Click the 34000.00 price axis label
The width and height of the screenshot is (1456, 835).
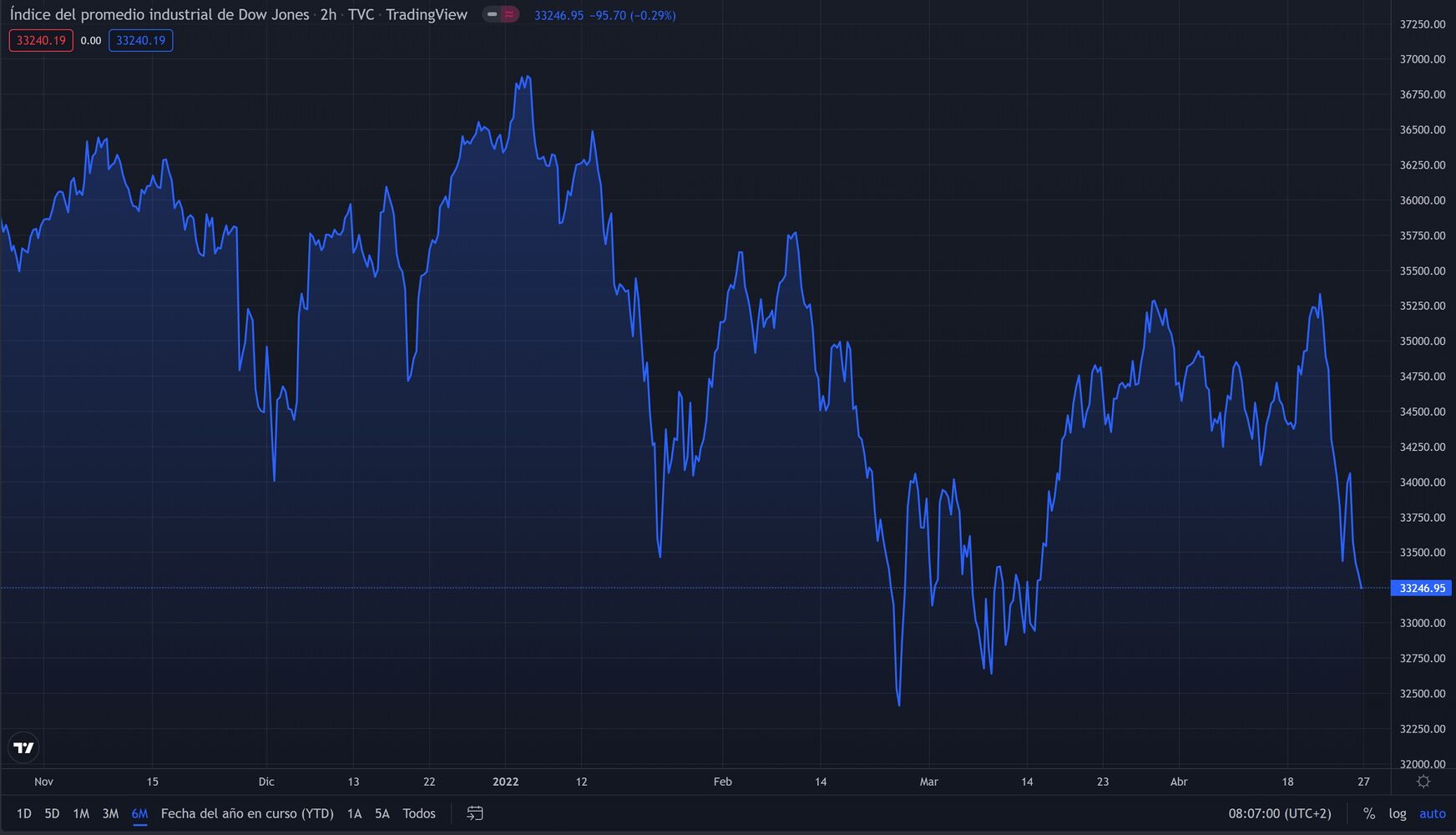point(1423,482)
